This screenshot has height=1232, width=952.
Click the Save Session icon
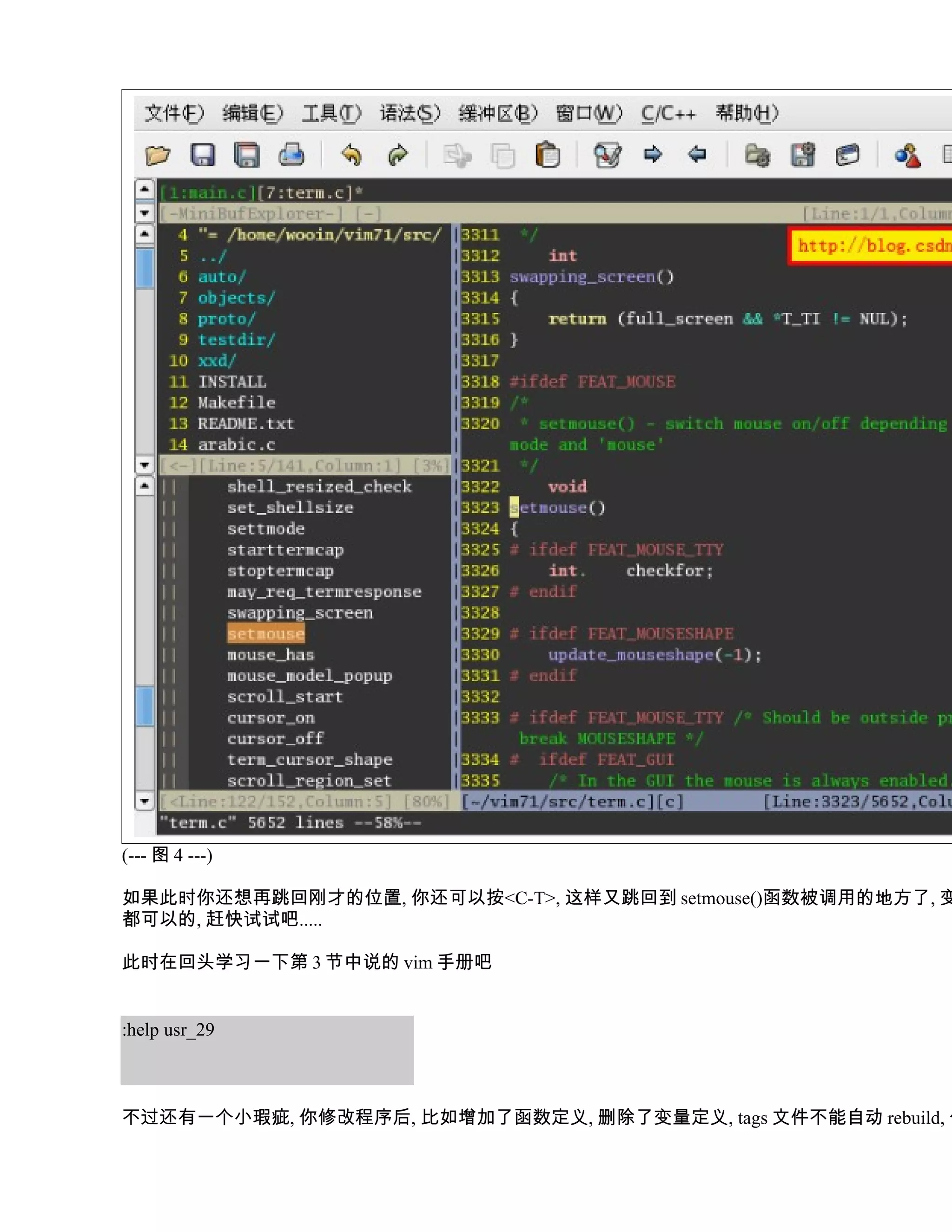tap(802, 154)
